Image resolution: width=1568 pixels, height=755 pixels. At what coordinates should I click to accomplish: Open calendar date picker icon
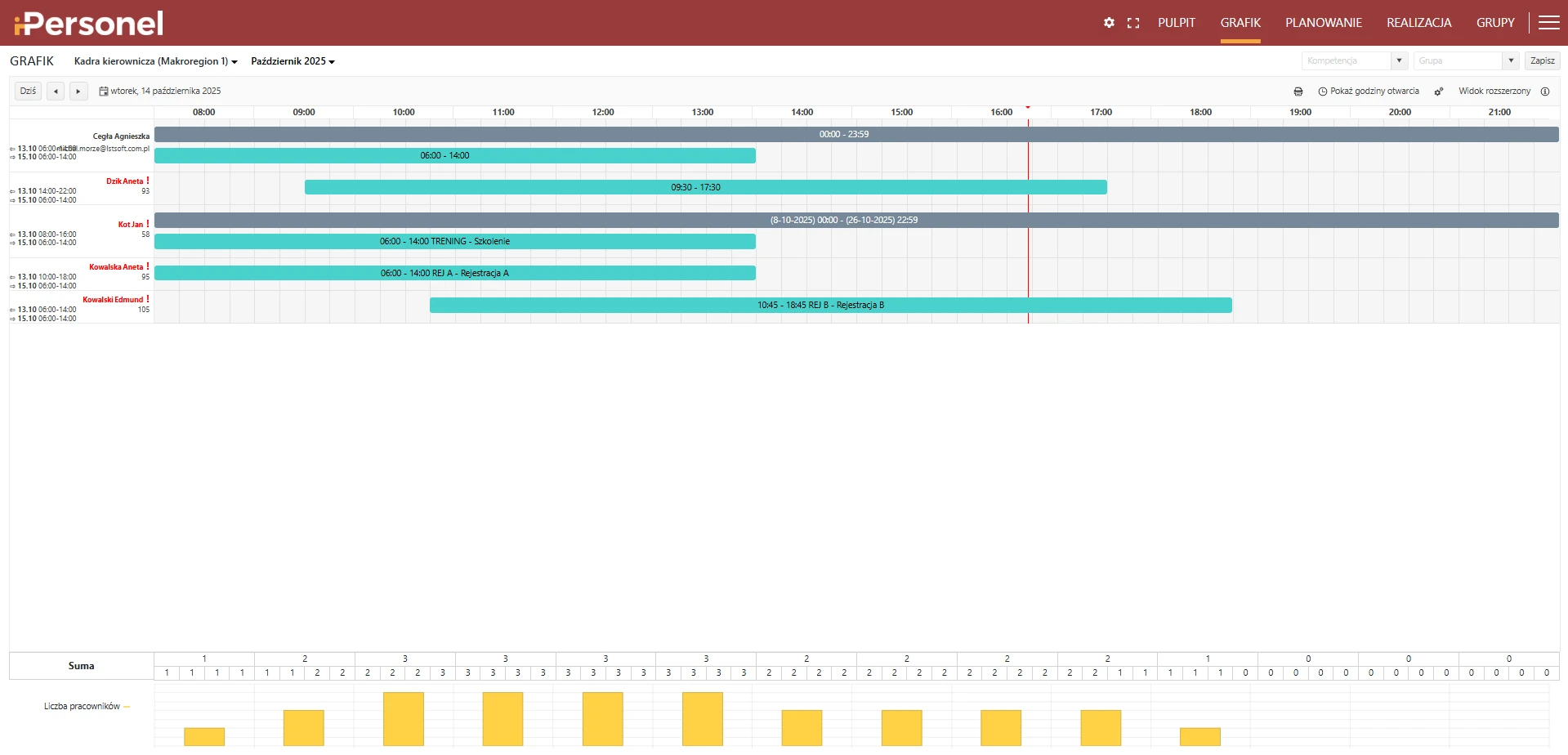(104, 92)
